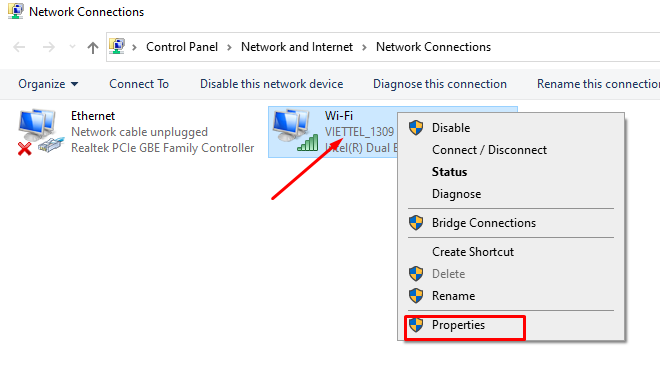This screenshot has width=660, height=370.
Task: Click the shield icon beside Rename
Action: point(416,295)
